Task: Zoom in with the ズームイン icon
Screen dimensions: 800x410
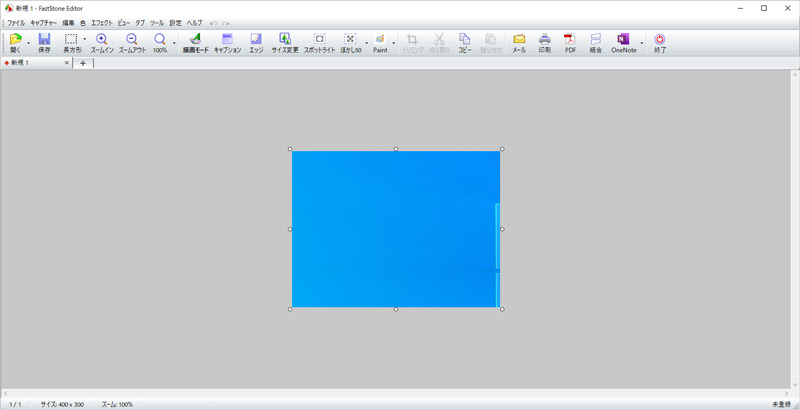Action: click(102, 42)
